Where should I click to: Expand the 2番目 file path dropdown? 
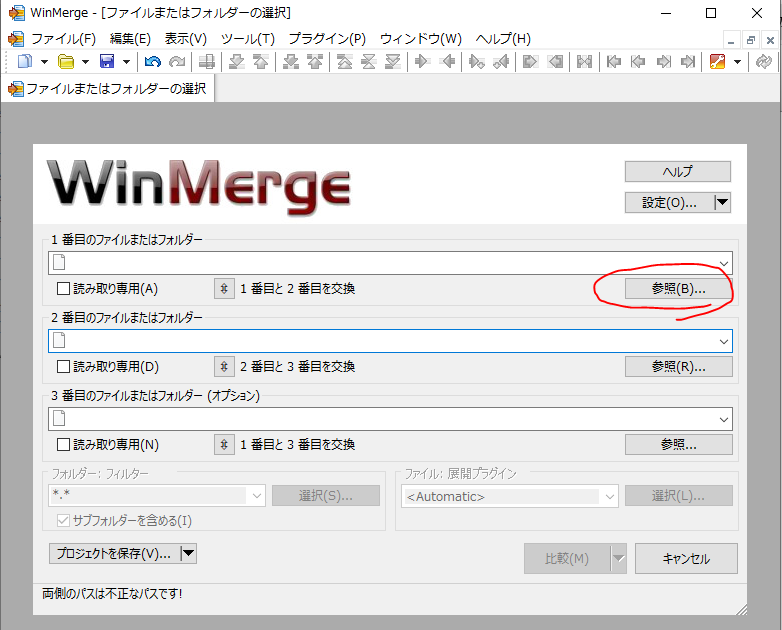tap(724, 341)
